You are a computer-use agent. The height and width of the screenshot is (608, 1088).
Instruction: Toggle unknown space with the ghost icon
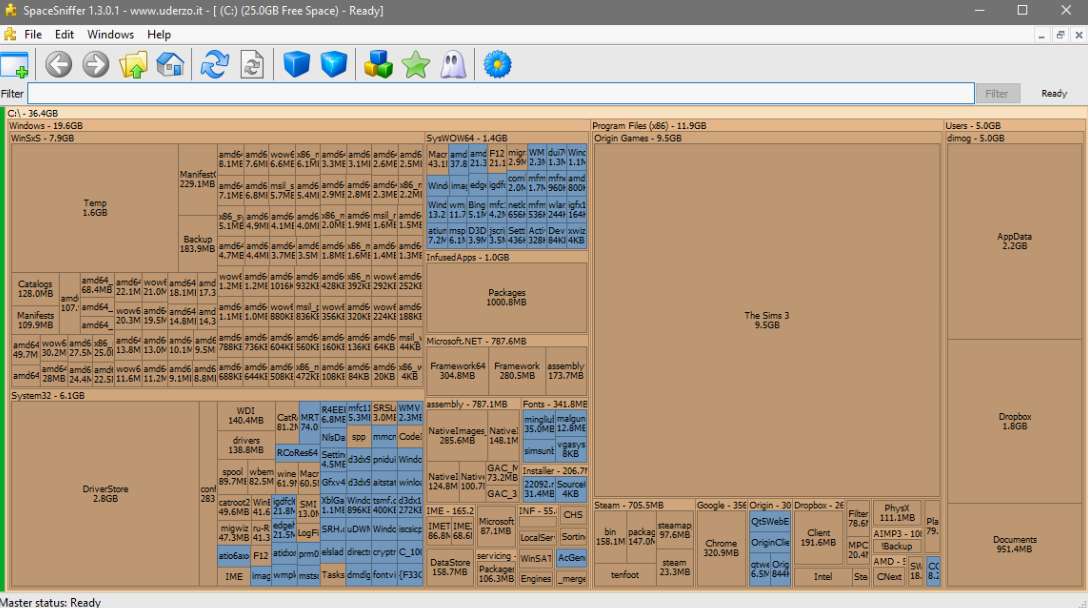click(x=453, y=65)
